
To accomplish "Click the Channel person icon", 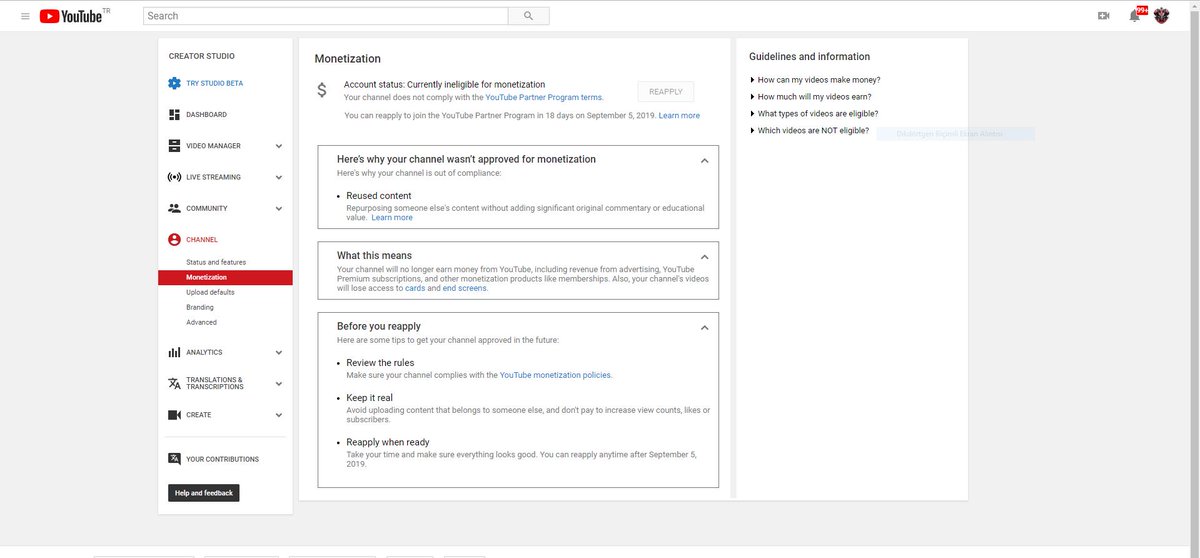I will 174,240.
